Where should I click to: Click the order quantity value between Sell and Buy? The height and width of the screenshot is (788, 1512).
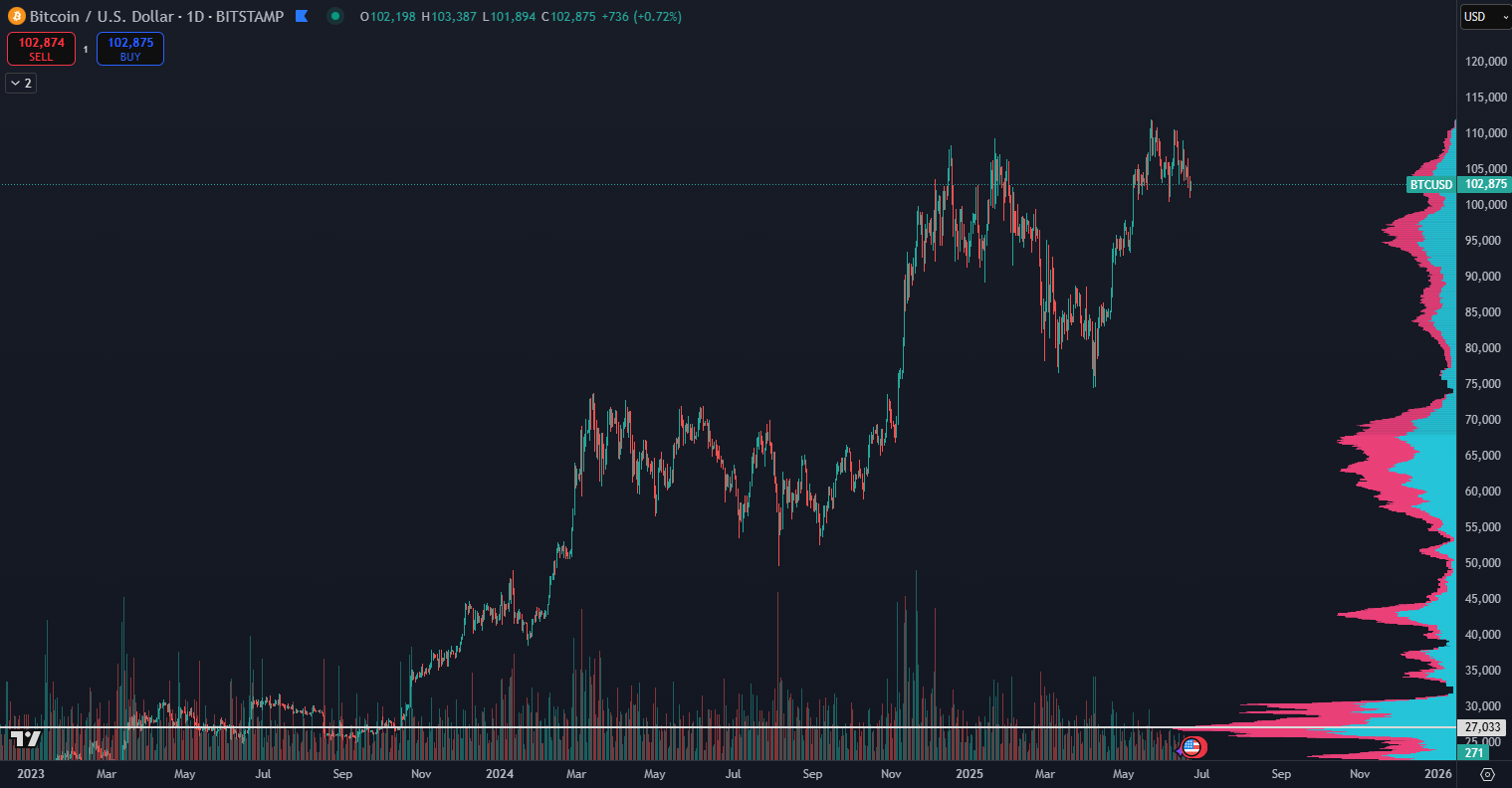coord(86,49)
